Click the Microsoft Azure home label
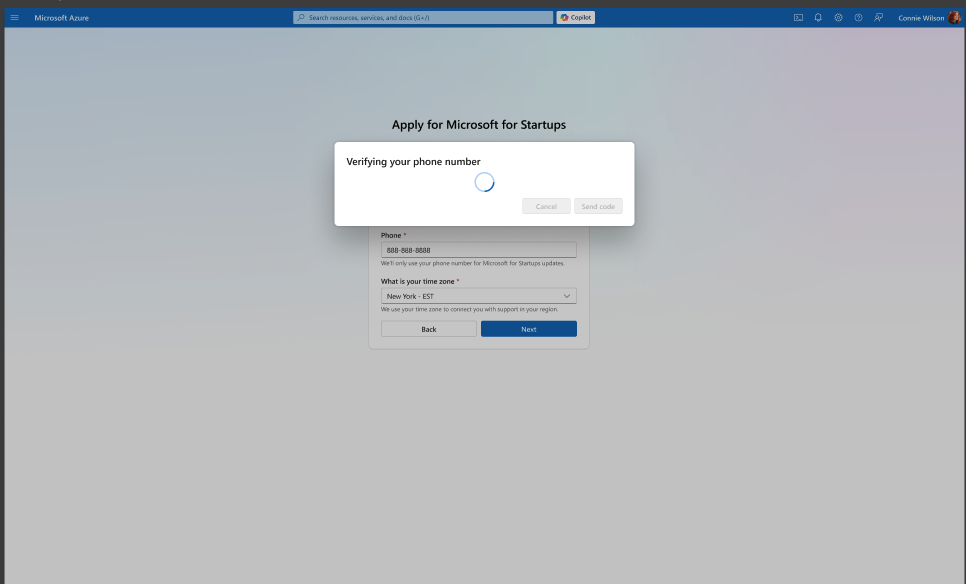This screenshot has height=584, width=966. click(x=62, y=18)
